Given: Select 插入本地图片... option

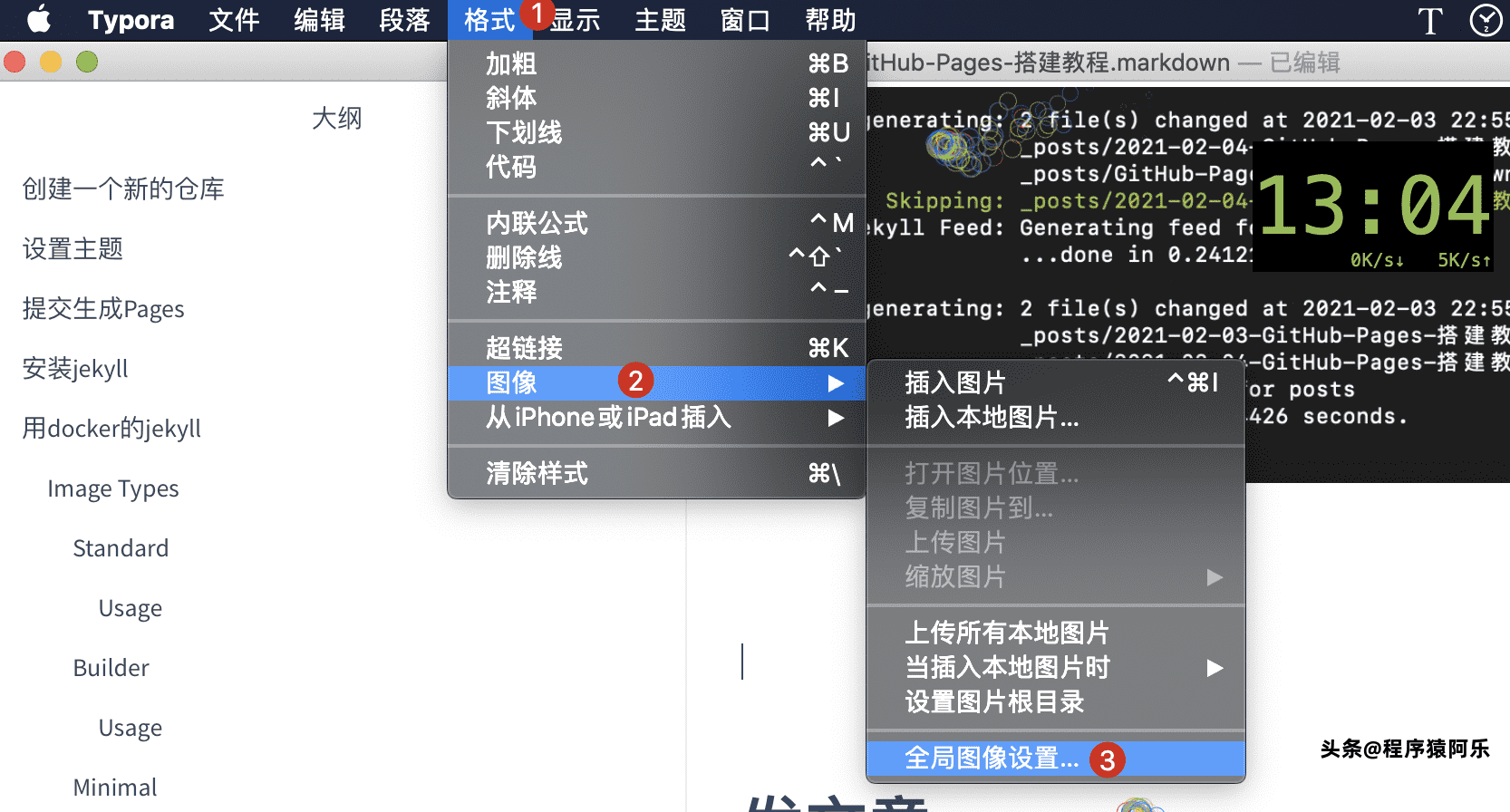Looking at the screenshot, I should click(x=1056, y=417).
